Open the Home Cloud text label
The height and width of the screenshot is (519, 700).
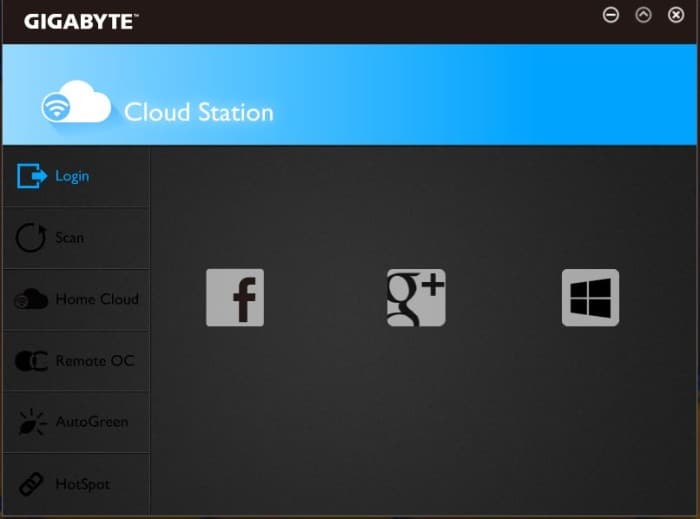(x=97, y=299)
